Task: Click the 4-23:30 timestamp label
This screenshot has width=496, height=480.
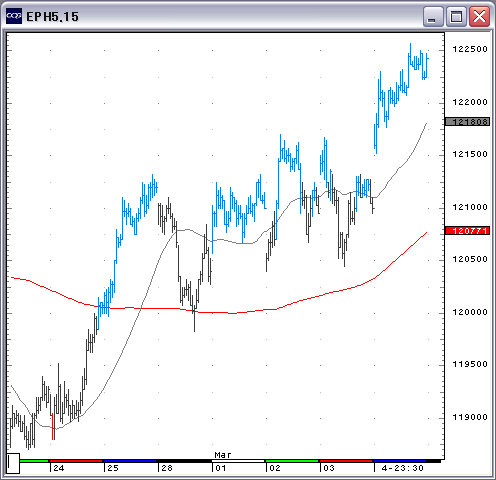Action: coord(402,468)
